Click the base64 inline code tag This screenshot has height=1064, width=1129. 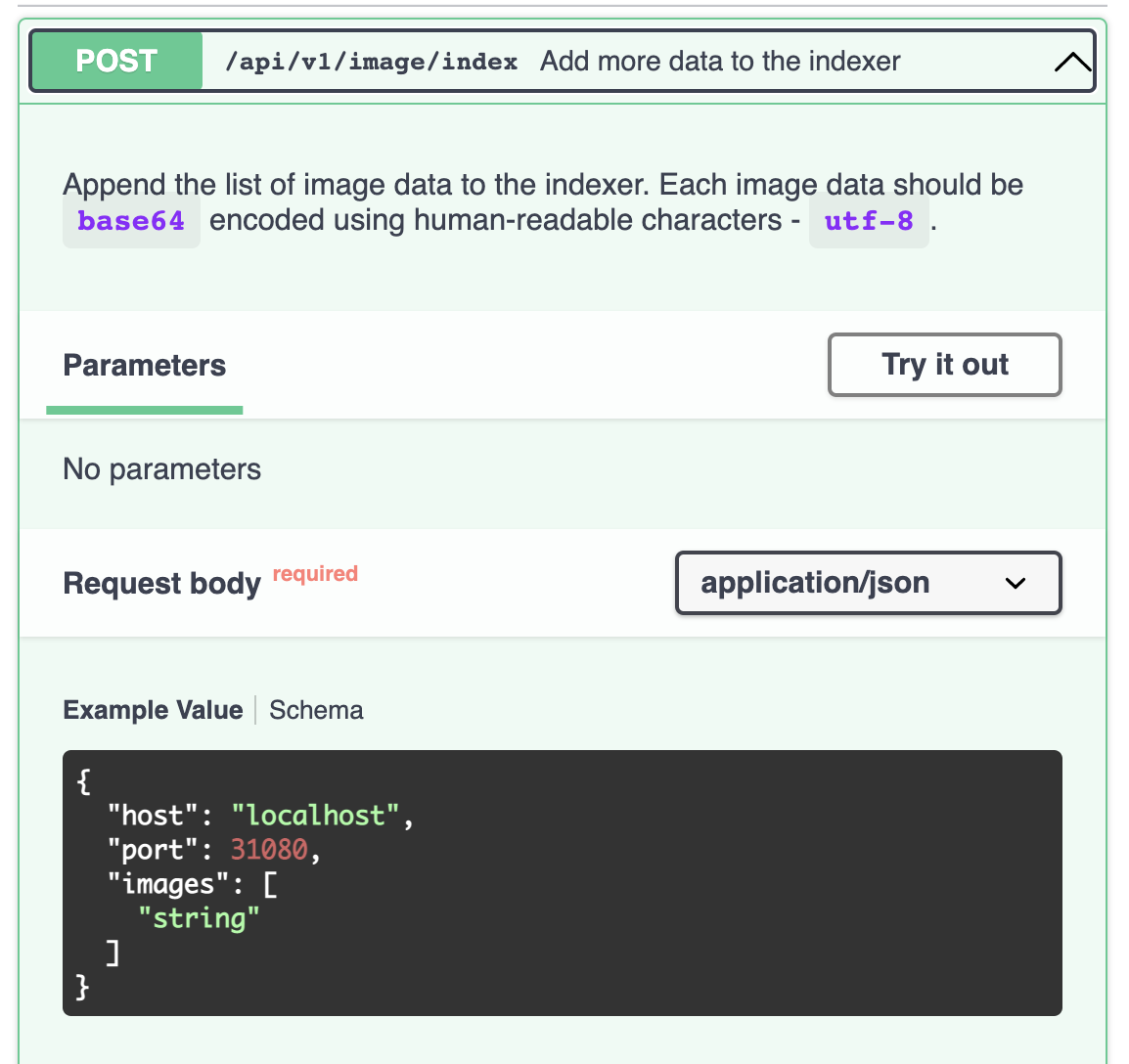131,221
